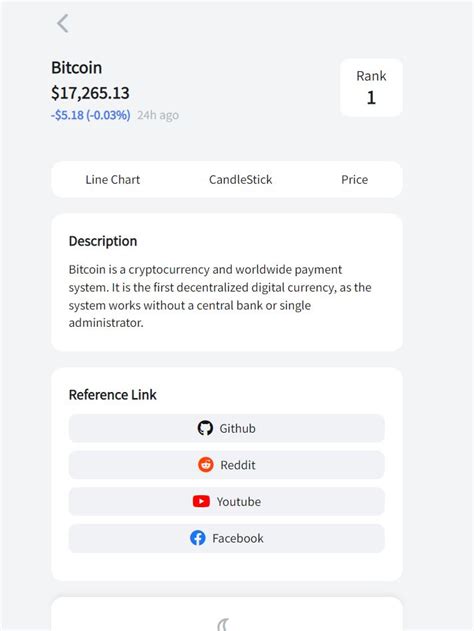Viewport: 474px width, 631px height.
Task: Open the Github reference link label
Action: 237,428
